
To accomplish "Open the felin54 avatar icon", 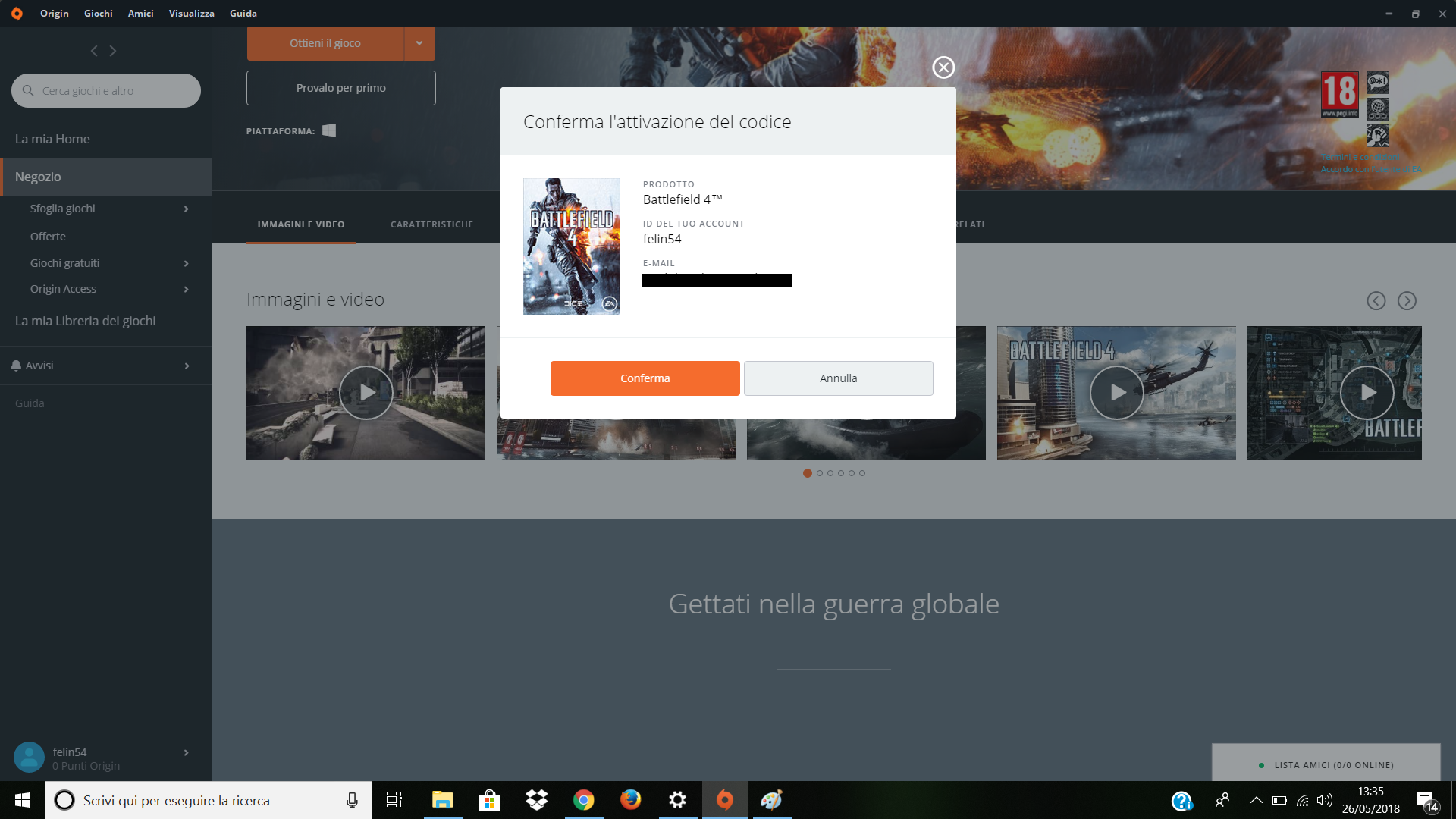I will 30,757.
